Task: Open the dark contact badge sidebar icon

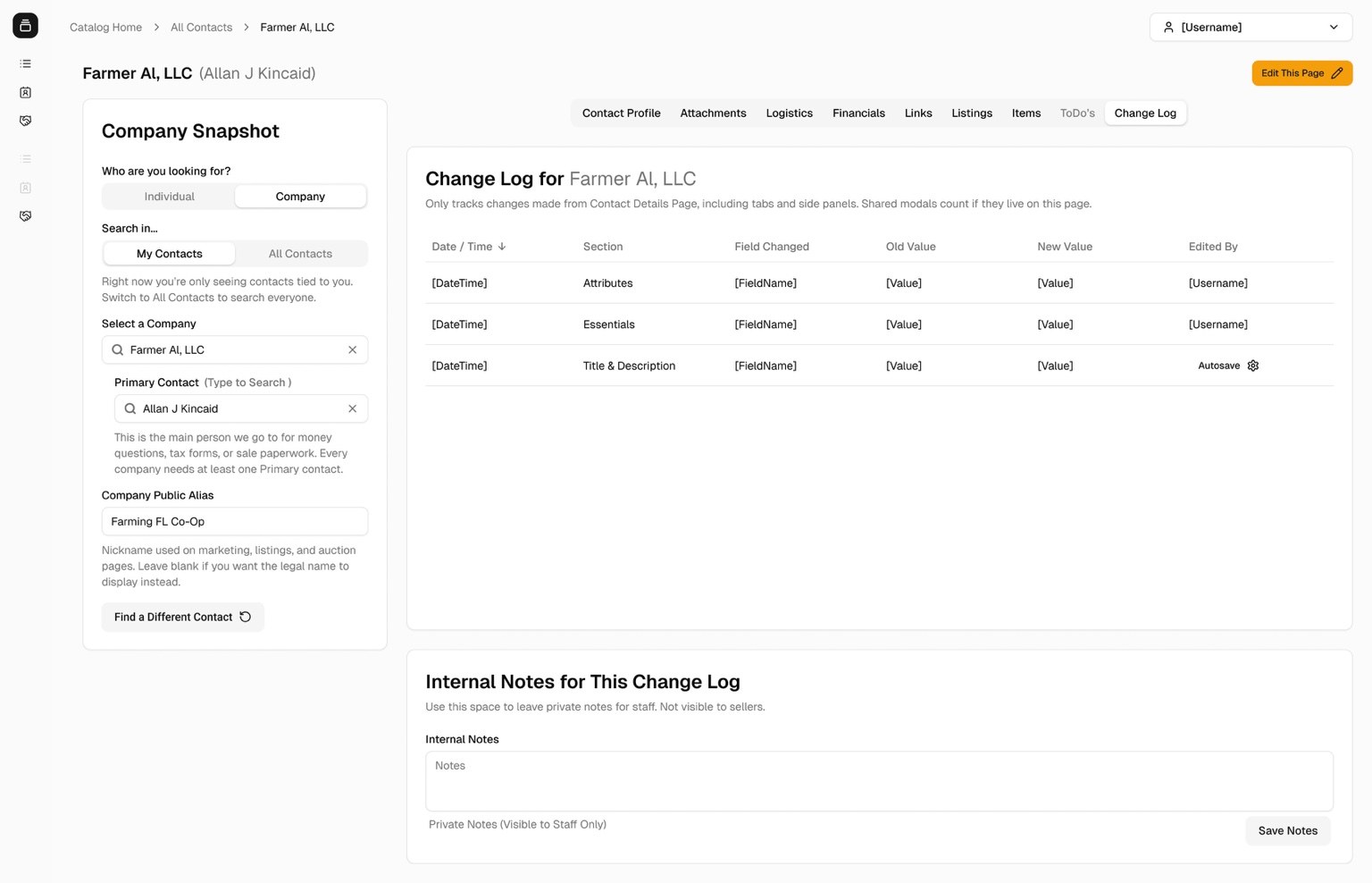Action: [26, 92]
